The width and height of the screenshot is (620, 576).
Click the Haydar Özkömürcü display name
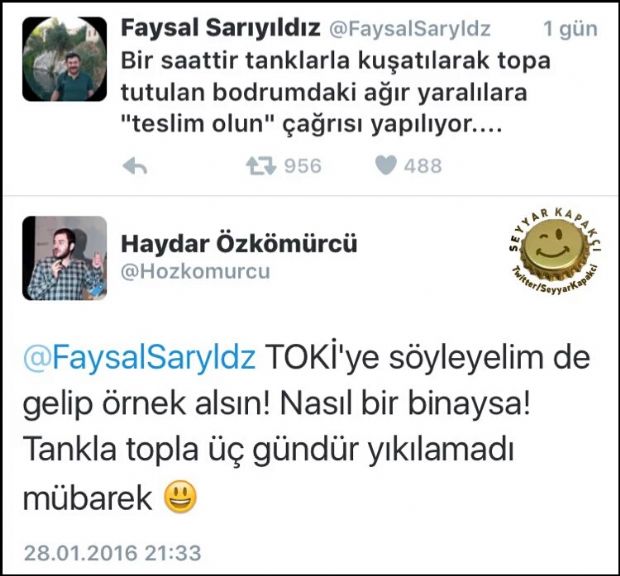click(239, 243)
